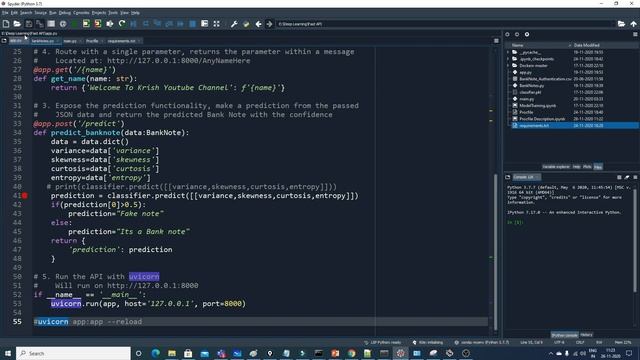Save the current file
640x360 pixels.
29,24
